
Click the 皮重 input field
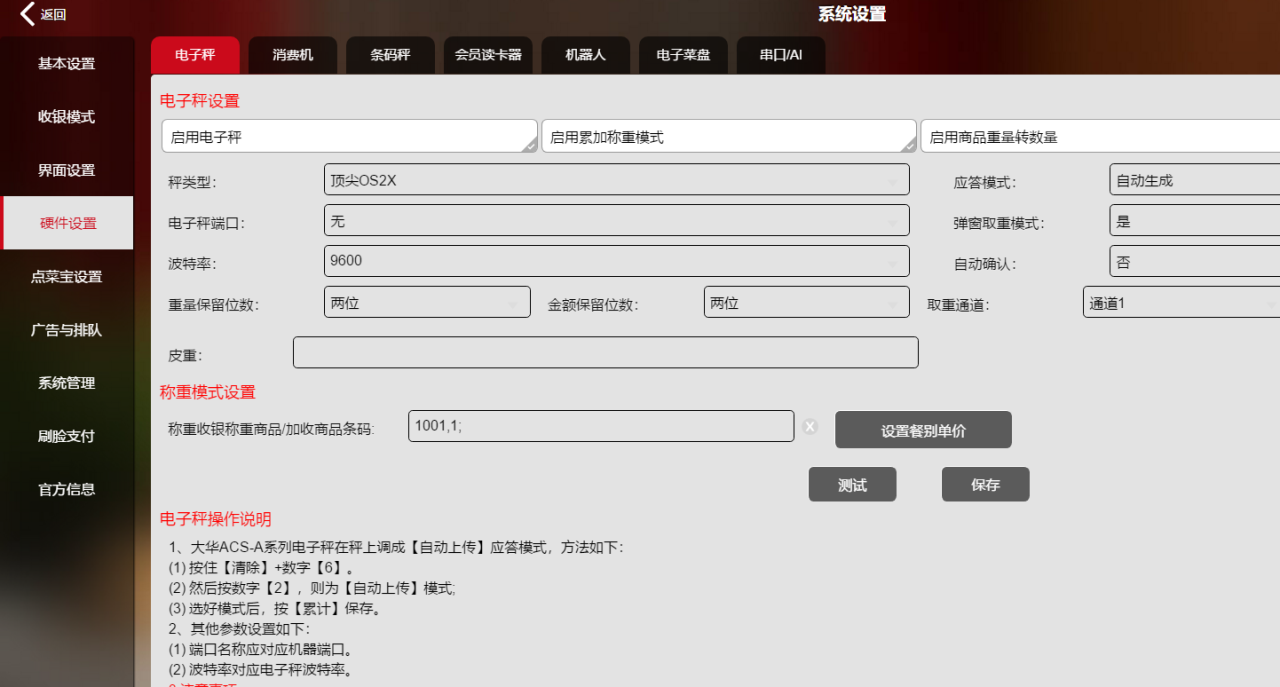click(x=605, y=353)
